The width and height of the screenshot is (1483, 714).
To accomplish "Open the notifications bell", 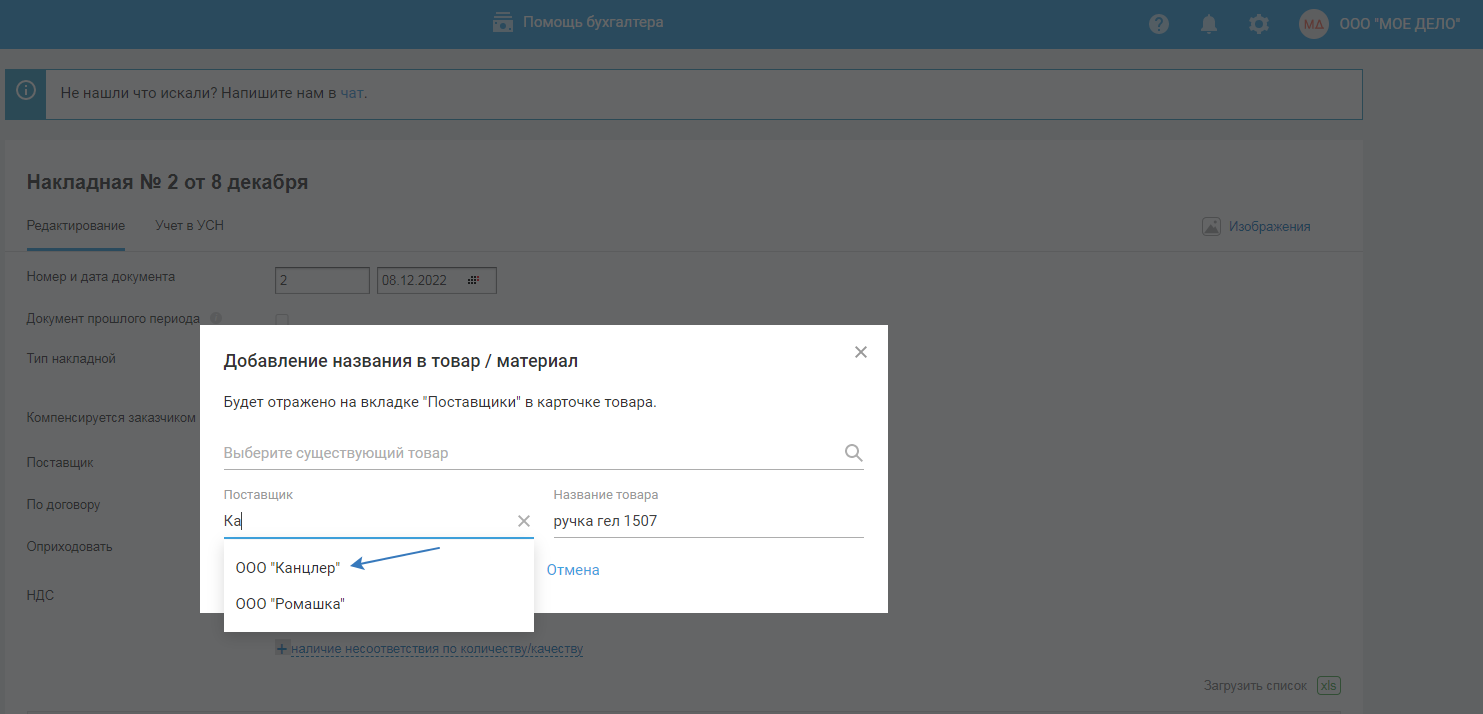I will (1209, 24).
